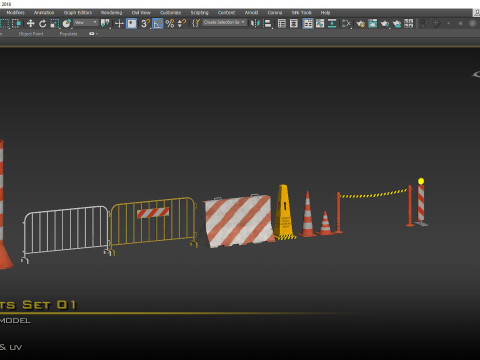
Task: Toggle the Percent Snap button
Action: tap(170, 23)
